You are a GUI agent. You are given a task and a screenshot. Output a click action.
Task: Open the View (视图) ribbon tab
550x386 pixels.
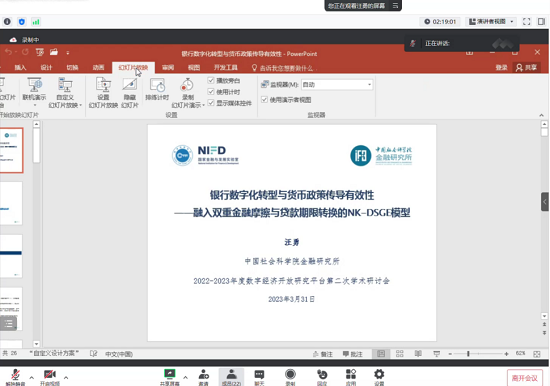[194, 67]
